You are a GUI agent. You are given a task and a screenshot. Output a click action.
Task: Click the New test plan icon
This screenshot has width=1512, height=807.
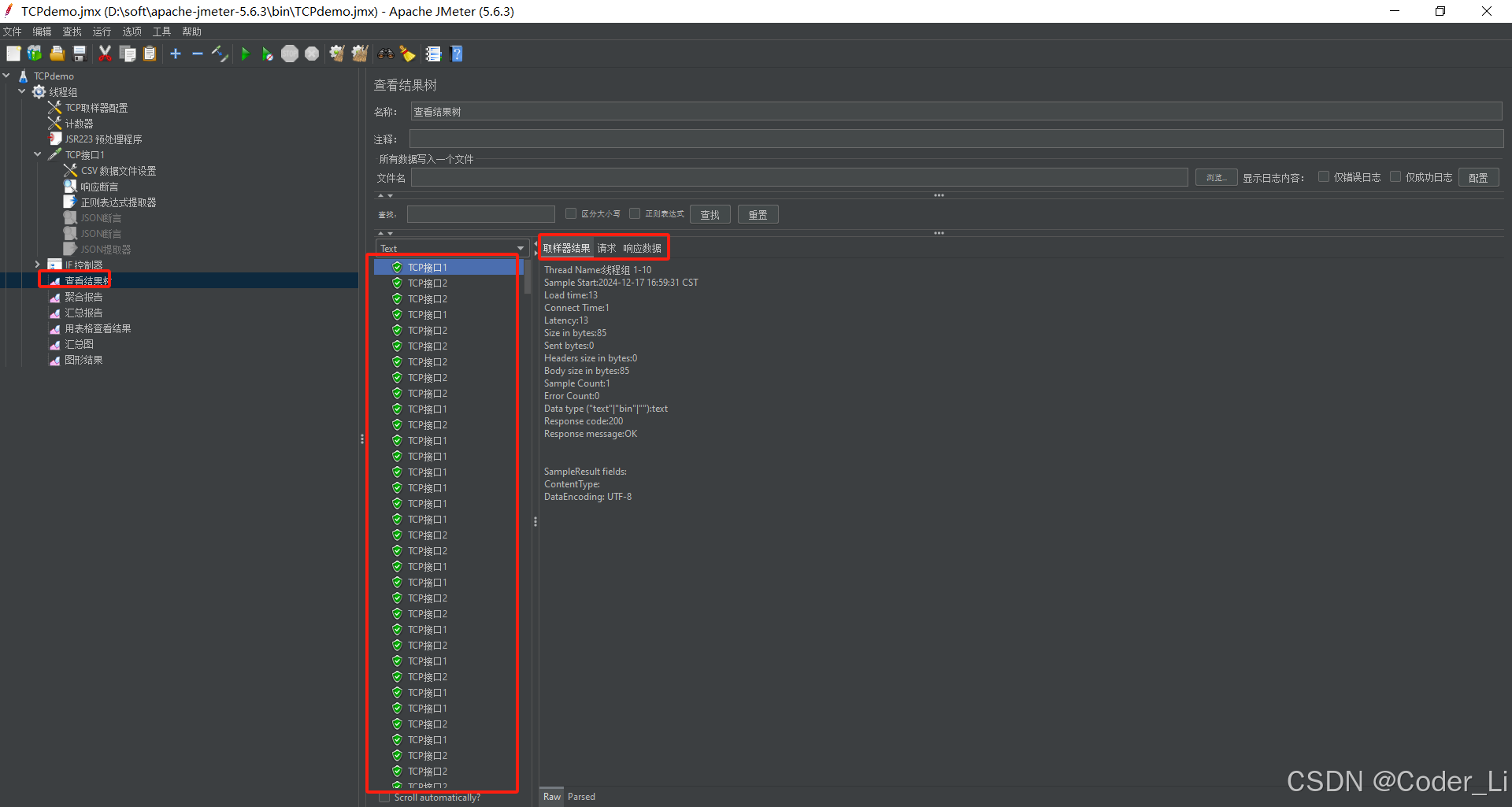pyautogui.click(x=13, y=54)
